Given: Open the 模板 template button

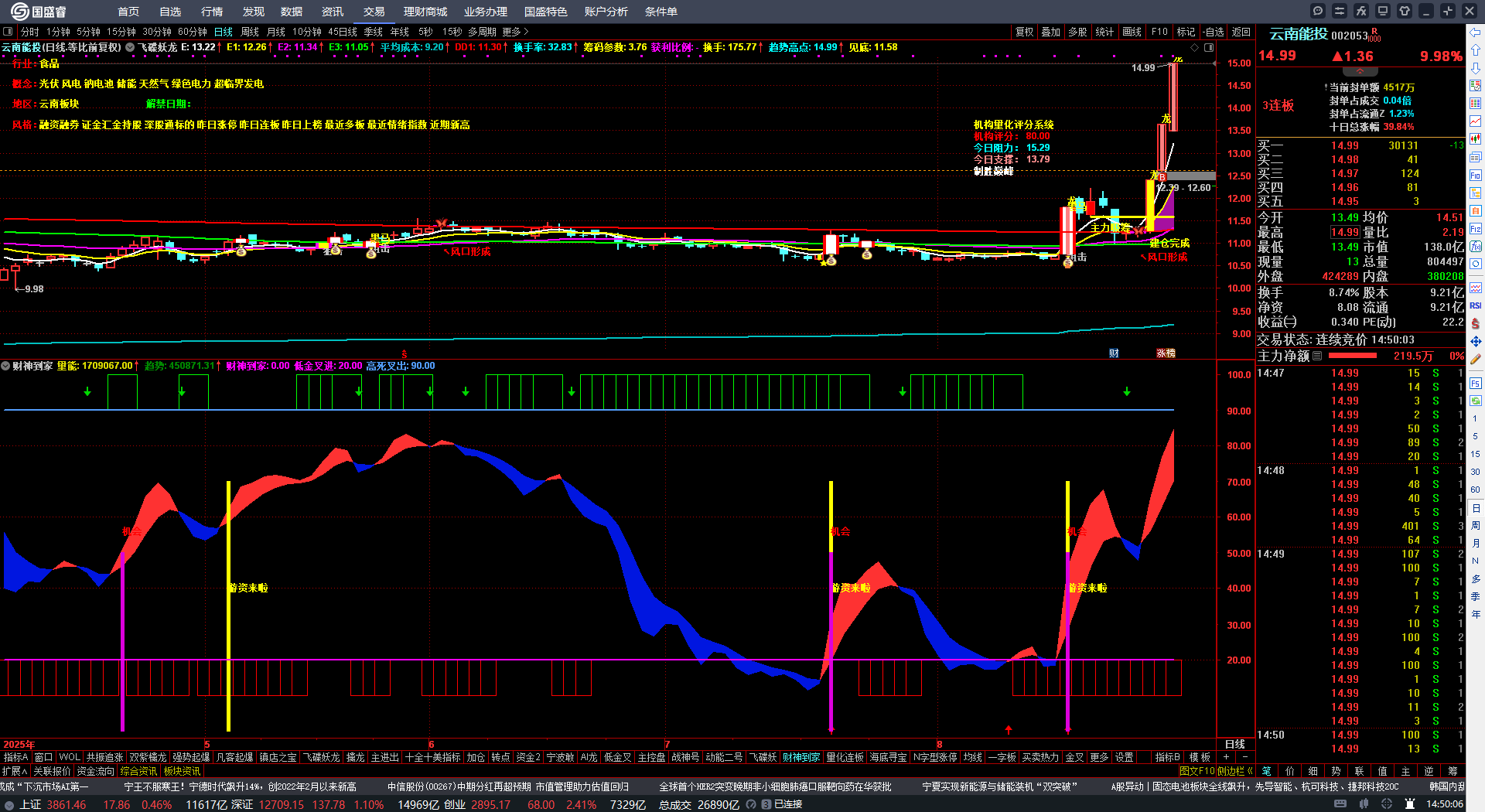Looking at the screenshot, I should [x=1200, y=757].
